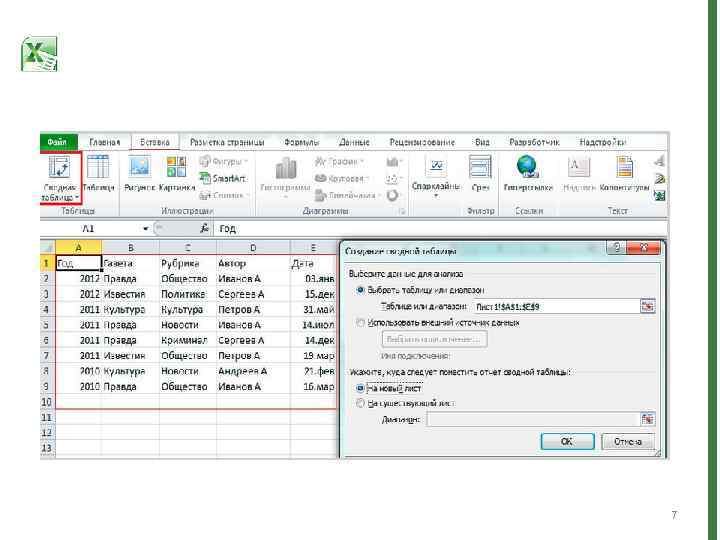This screenshot has height=540, width=720.
Task: Open Колонтитулы header and footer
Action: (x=624, y=173)
